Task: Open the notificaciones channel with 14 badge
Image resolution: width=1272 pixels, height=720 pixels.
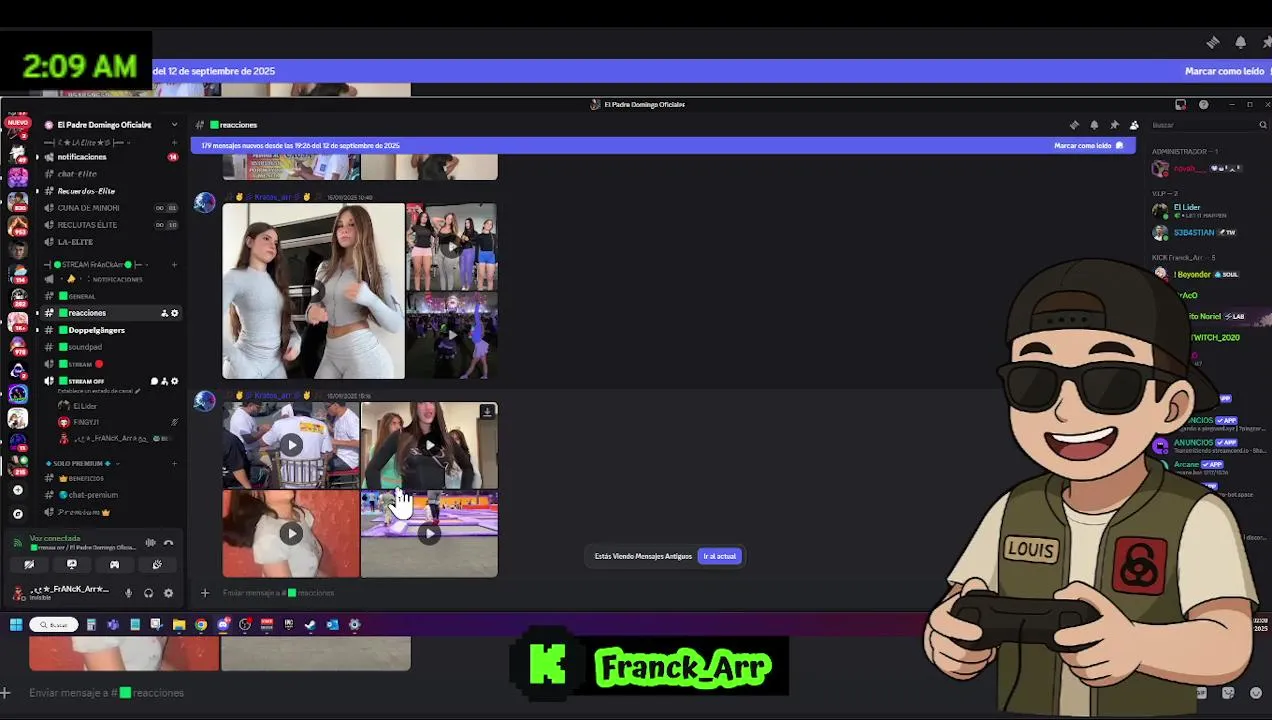Action: [110, 157]
